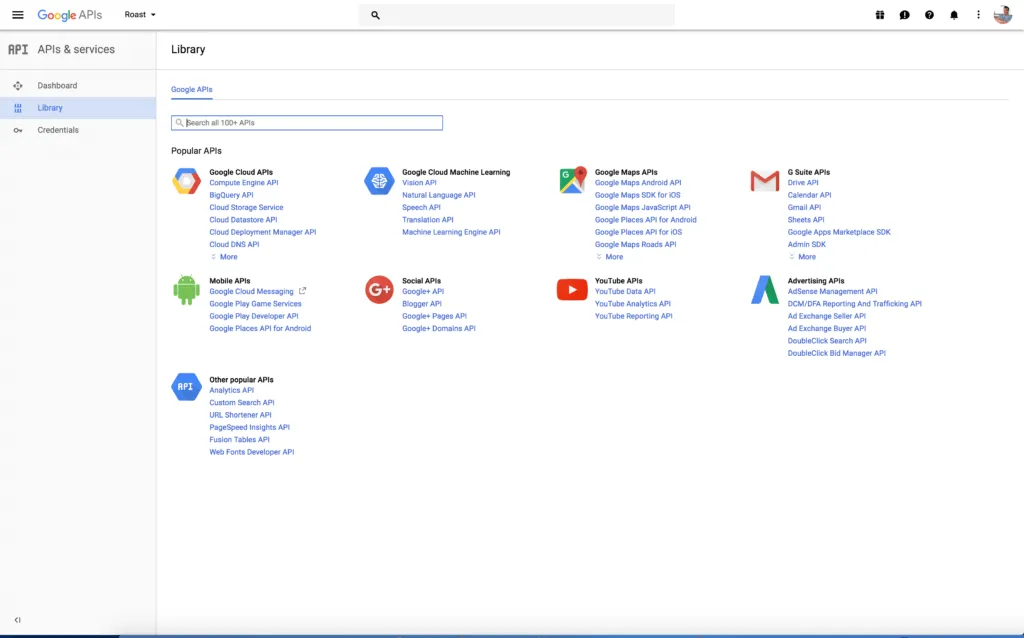Open the Sheets API link
The width and height of the screenshot is (1024, 638).
click(806, 220)
